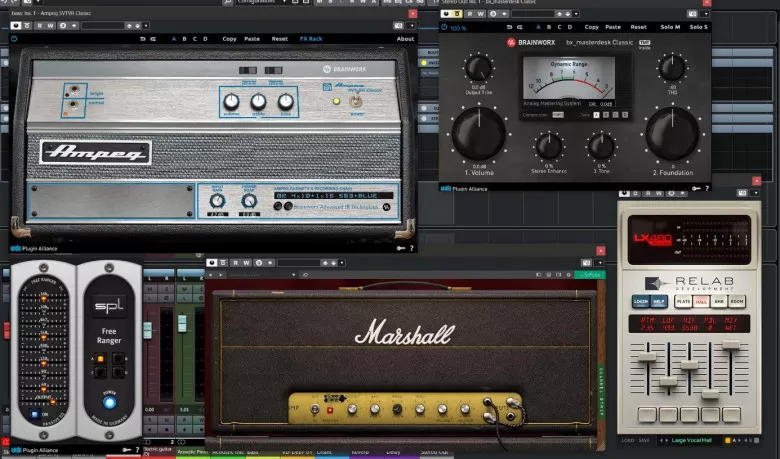Click masterdesk Stereo Enhance knob
780x459 pixels.
coord(549,146)
